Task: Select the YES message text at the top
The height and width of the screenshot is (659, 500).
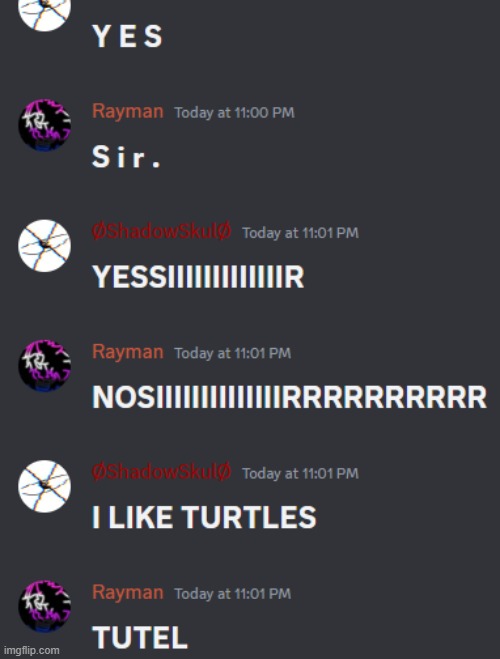Action: 127,36
